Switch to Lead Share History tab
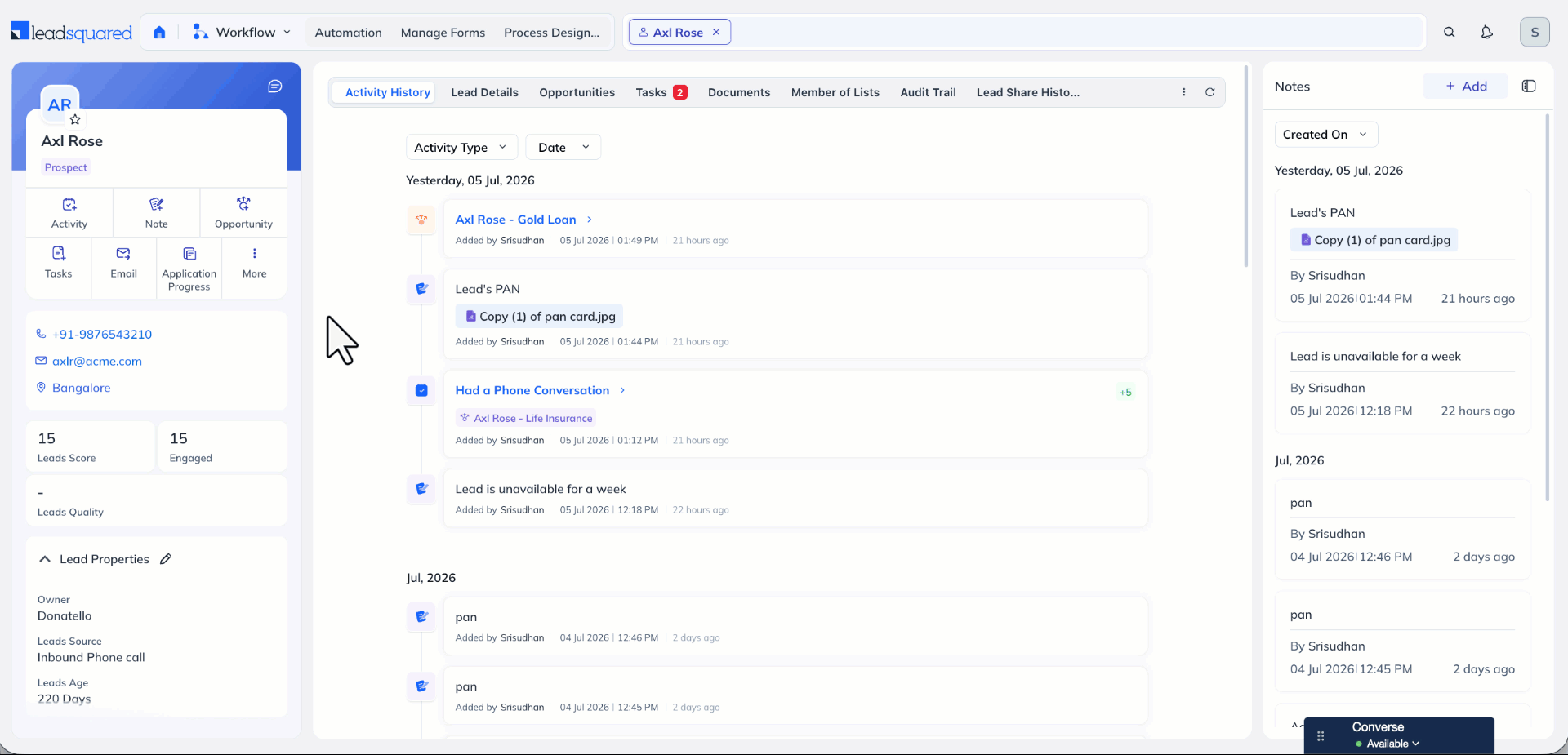The width and height of the screenshot is (1568, 755). [1027, 92]
